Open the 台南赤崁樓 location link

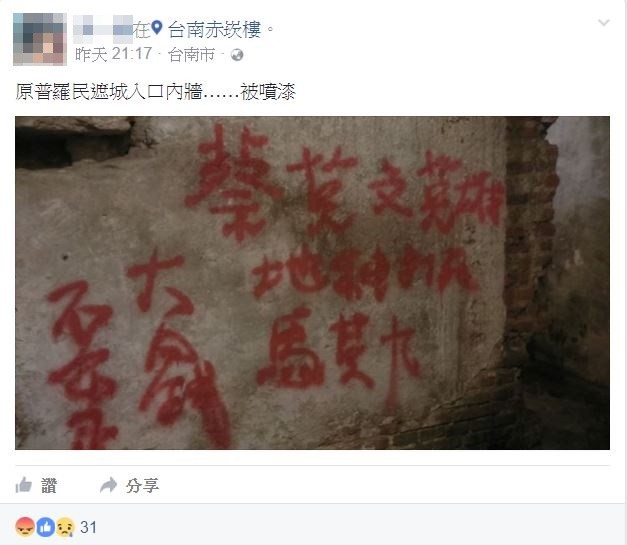point(214,30)
